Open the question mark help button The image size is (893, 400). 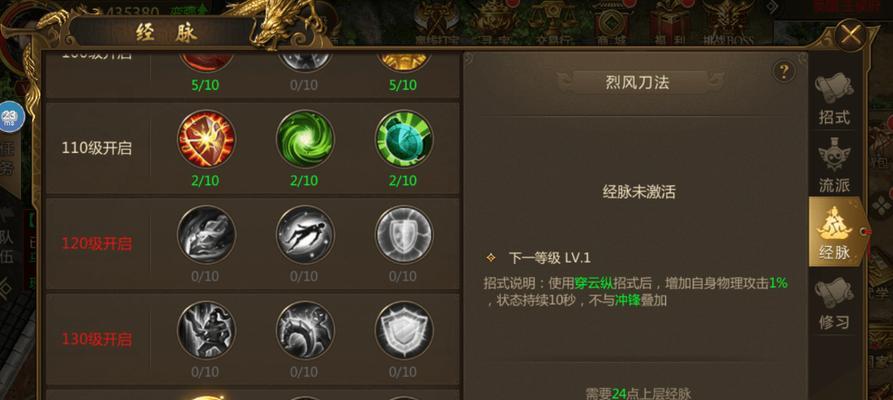click(784, 71)
